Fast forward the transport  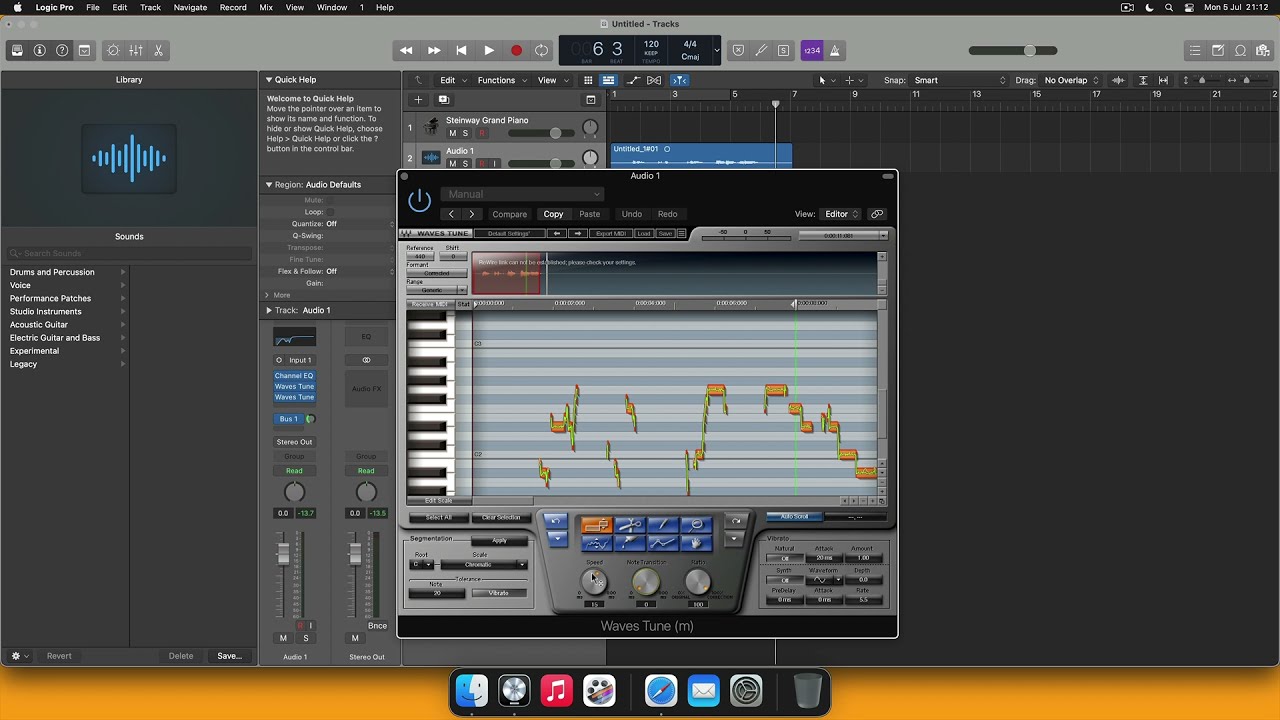click(x=434, y=50)
